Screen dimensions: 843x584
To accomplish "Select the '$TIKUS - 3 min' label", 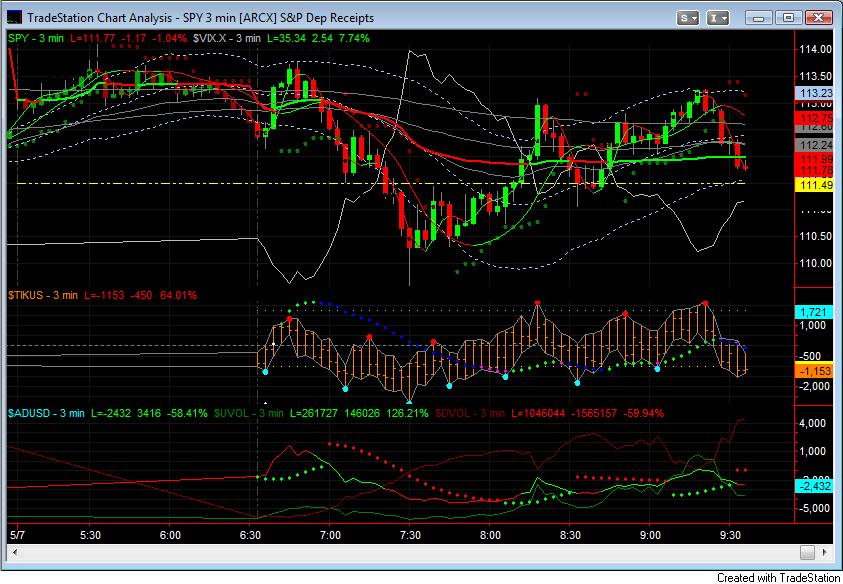I will pos(42,295).
